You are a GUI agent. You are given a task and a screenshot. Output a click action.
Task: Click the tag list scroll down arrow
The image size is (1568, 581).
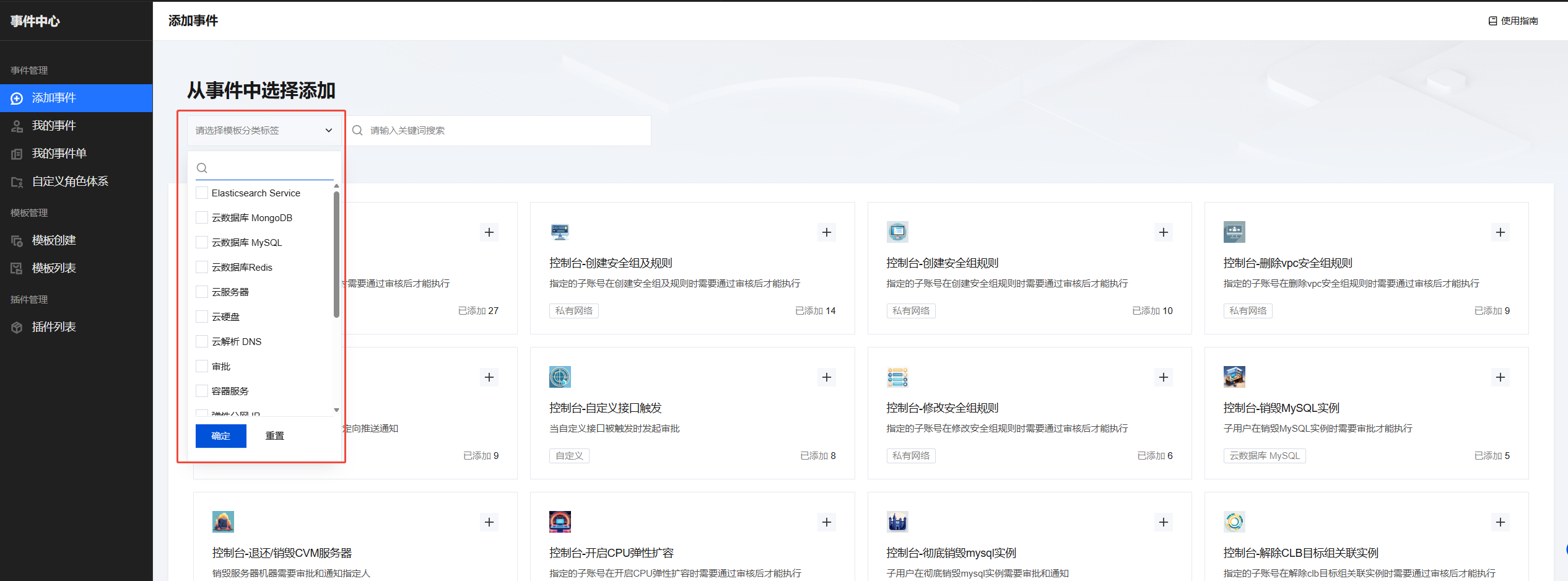point(336,410)
